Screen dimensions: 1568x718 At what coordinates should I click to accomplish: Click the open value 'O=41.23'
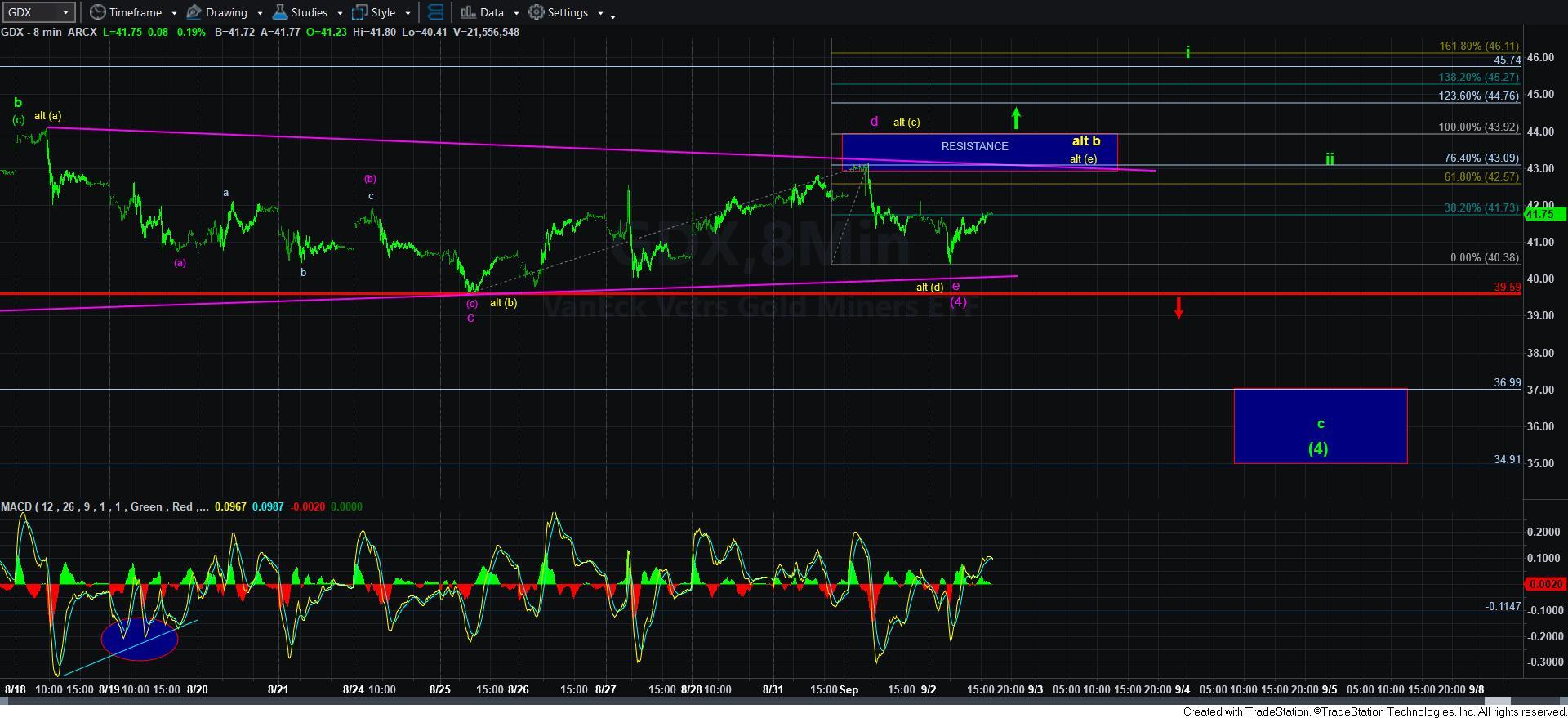326,32
